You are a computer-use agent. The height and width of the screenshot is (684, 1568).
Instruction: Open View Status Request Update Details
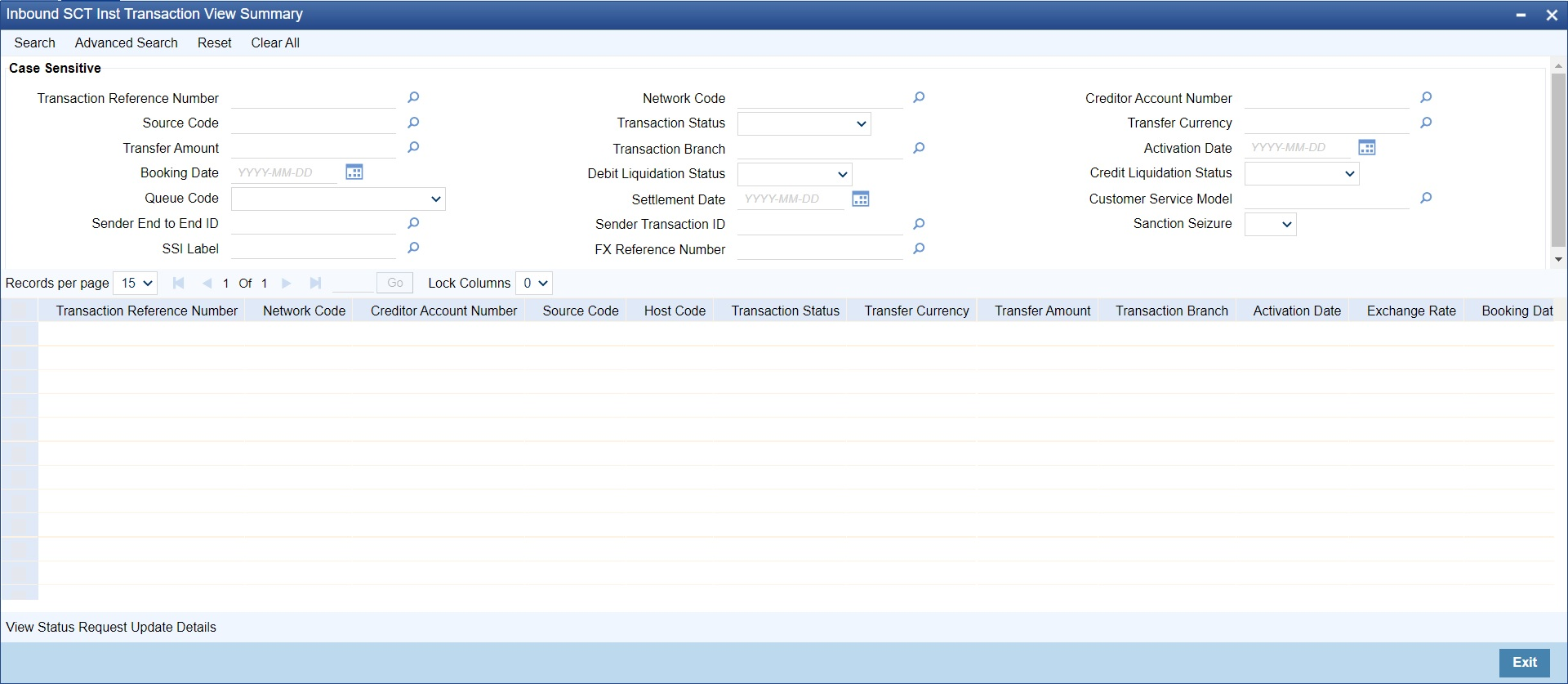(x=111, y=627)
